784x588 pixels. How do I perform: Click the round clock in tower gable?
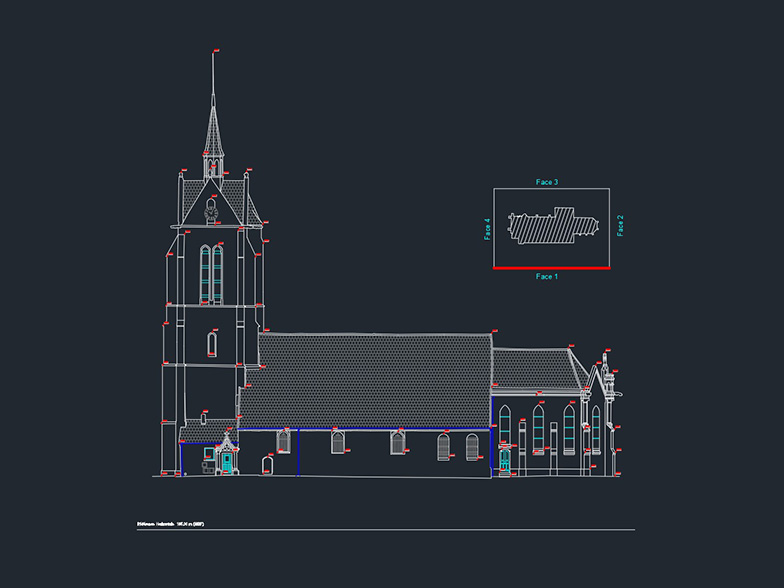(x=211, y=210)
